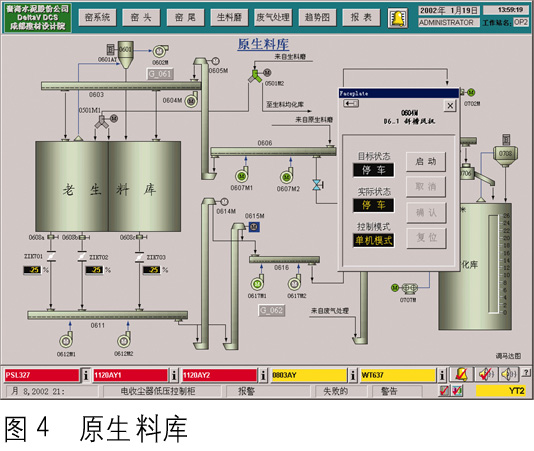This screenshot has width=534, height=451.
Task: Open the 窑系统 screen tab
Action: (x=97, y=17)
